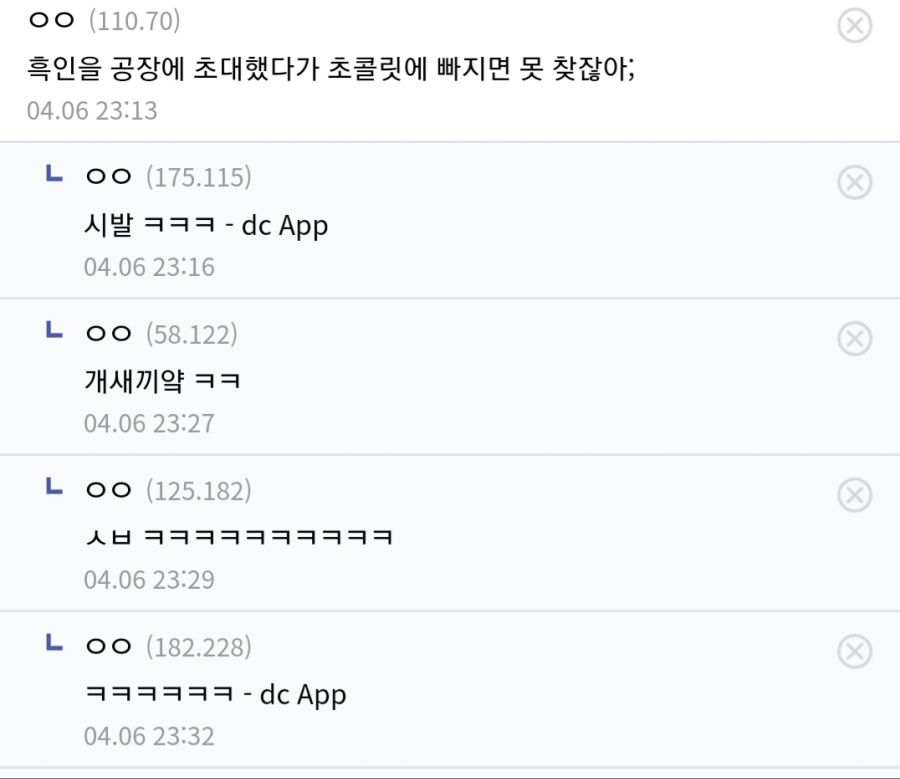Click the top comment body text posted at 23:13
900x779 pixels.
tap(331, 68)
